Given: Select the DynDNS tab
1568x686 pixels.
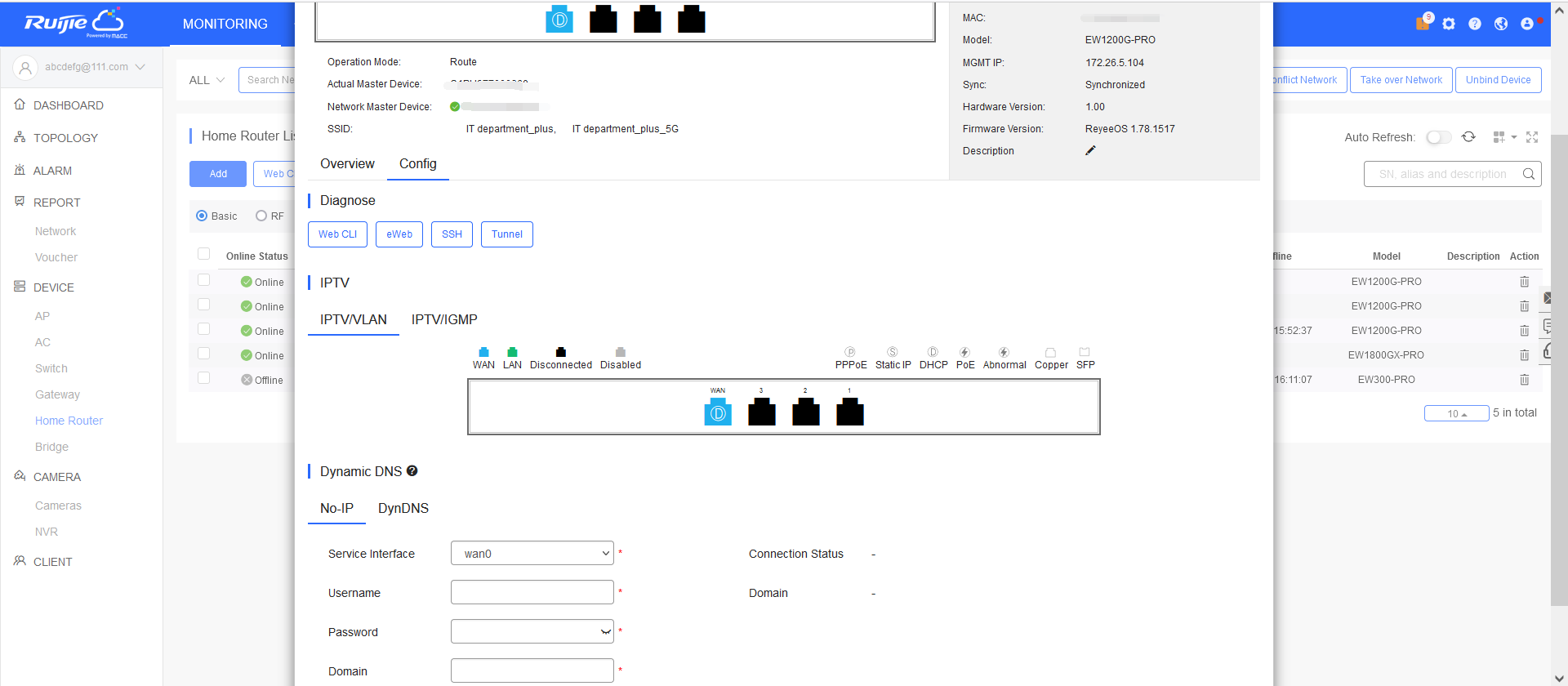Looking at the screenshot, I should point(403,509).
